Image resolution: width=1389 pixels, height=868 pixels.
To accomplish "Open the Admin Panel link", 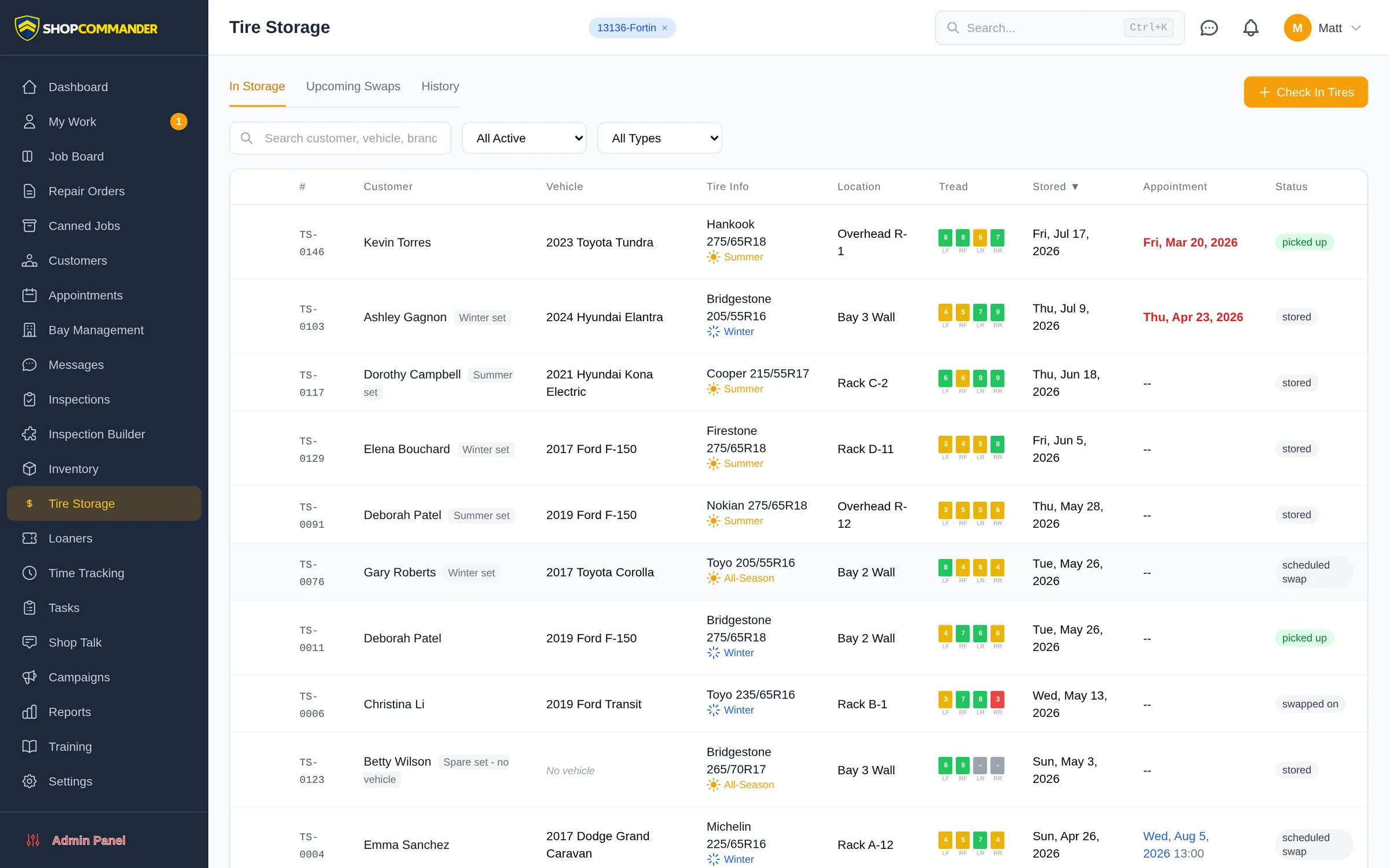I will pyautogui.click(x=89, y=840).
